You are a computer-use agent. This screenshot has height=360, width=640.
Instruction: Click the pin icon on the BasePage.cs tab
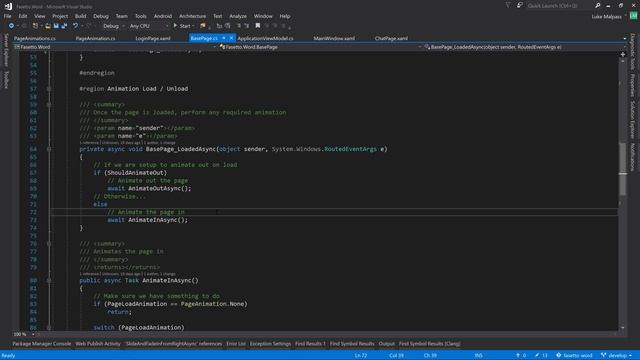point(224,38)
